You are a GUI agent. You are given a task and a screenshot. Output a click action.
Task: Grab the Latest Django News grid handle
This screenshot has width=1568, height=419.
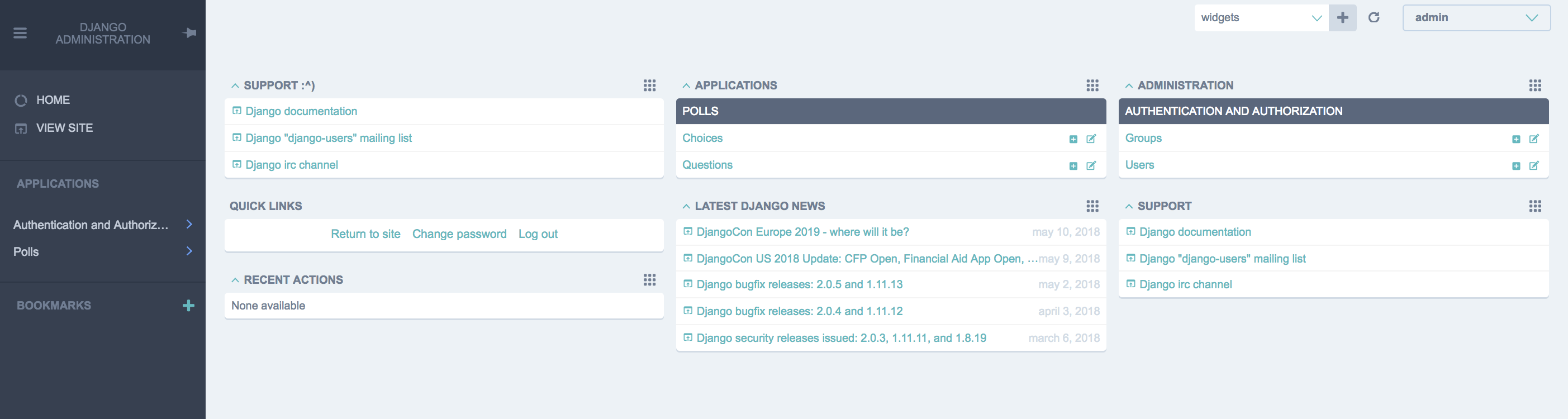(x=1092, y=206)
